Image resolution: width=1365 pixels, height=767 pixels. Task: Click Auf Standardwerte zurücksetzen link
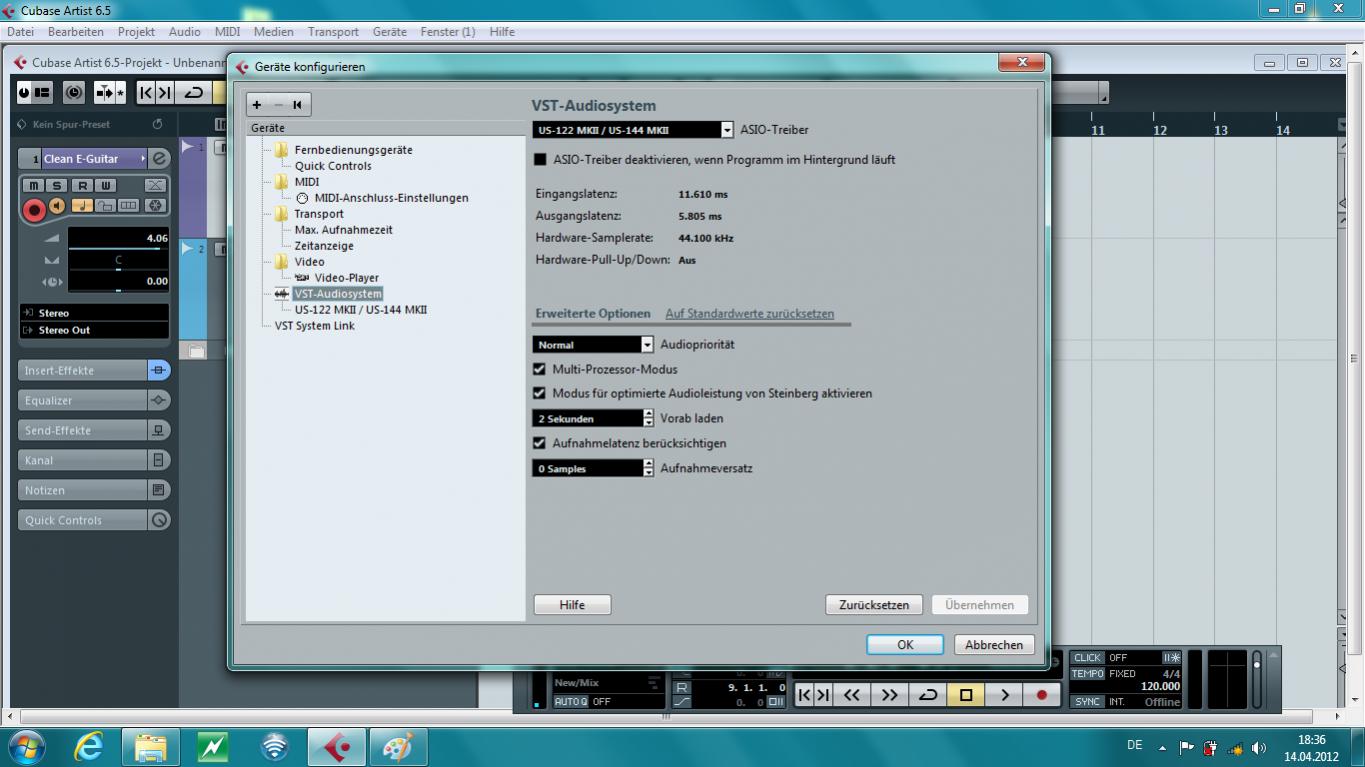click(749, 313)
